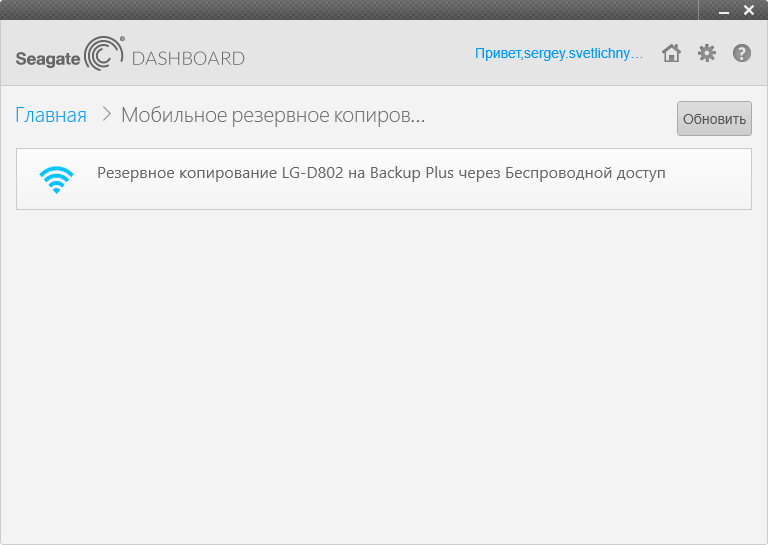The width and height of the screenshot is (768, 545).
Task: Close the Seagate Dashboard window
Action: 748,10
